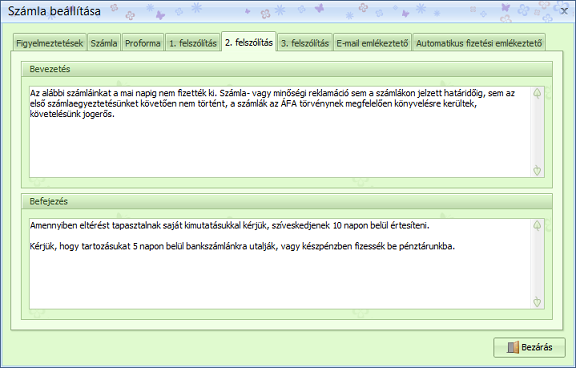
Task: Open Automatikus fizetési emlékeztető tab
Action: coord(479,43)
